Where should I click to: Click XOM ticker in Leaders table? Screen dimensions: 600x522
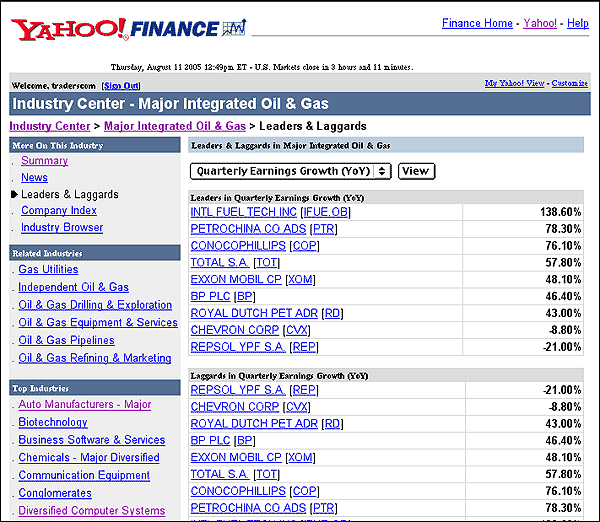300,279
